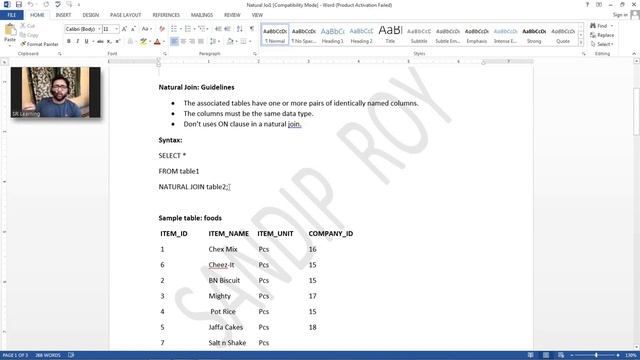Click the Decrease Indent icon
The image size is (640, 360).
point(218,29)
